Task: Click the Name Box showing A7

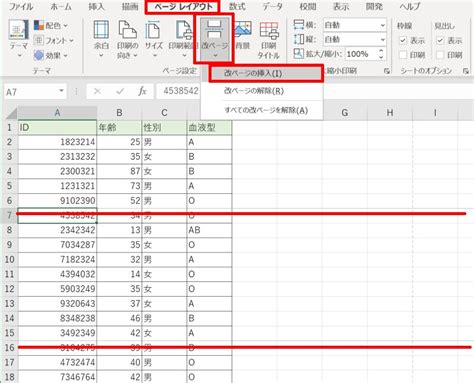Action: point(31,92)
